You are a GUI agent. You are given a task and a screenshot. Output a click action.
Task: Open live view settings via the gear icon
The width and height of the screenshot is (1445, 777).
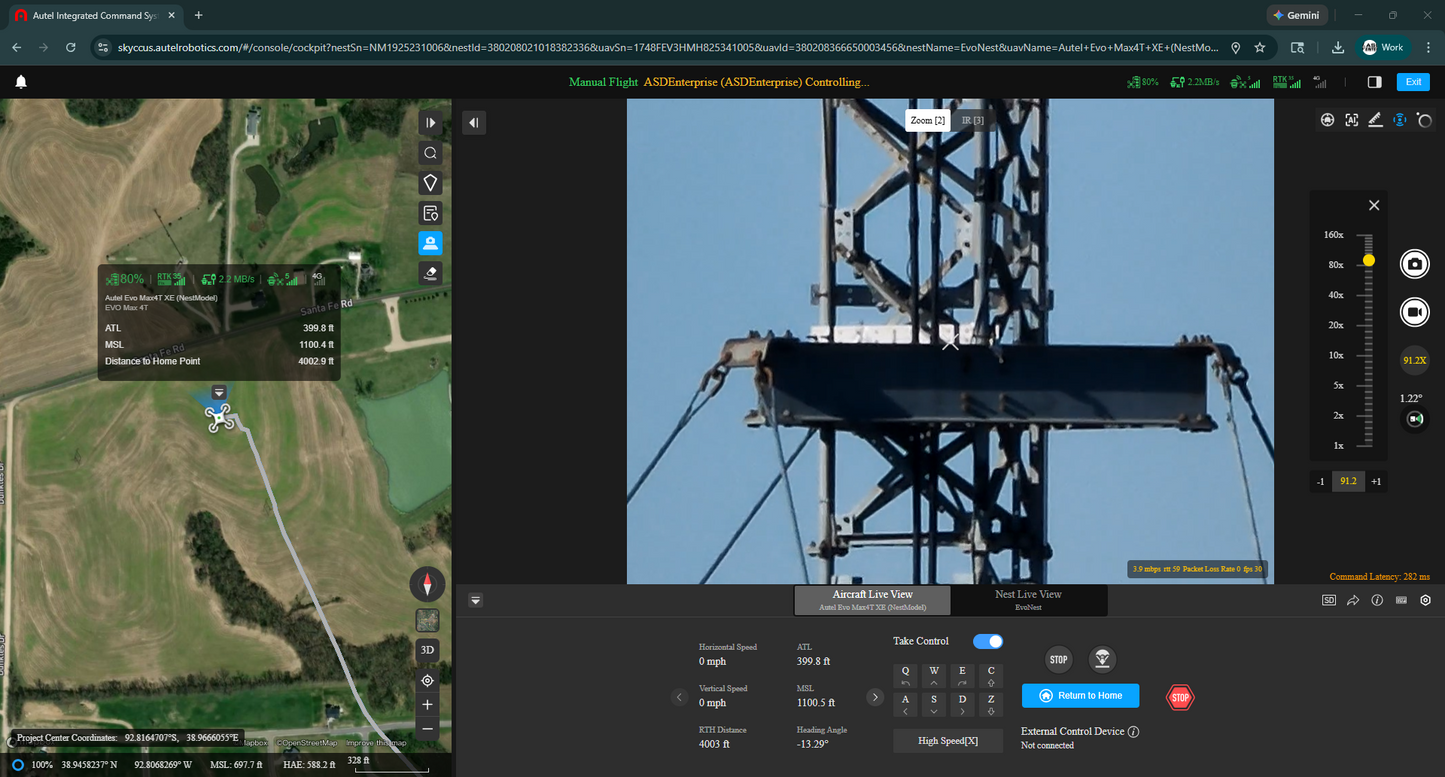point(1425,600)
